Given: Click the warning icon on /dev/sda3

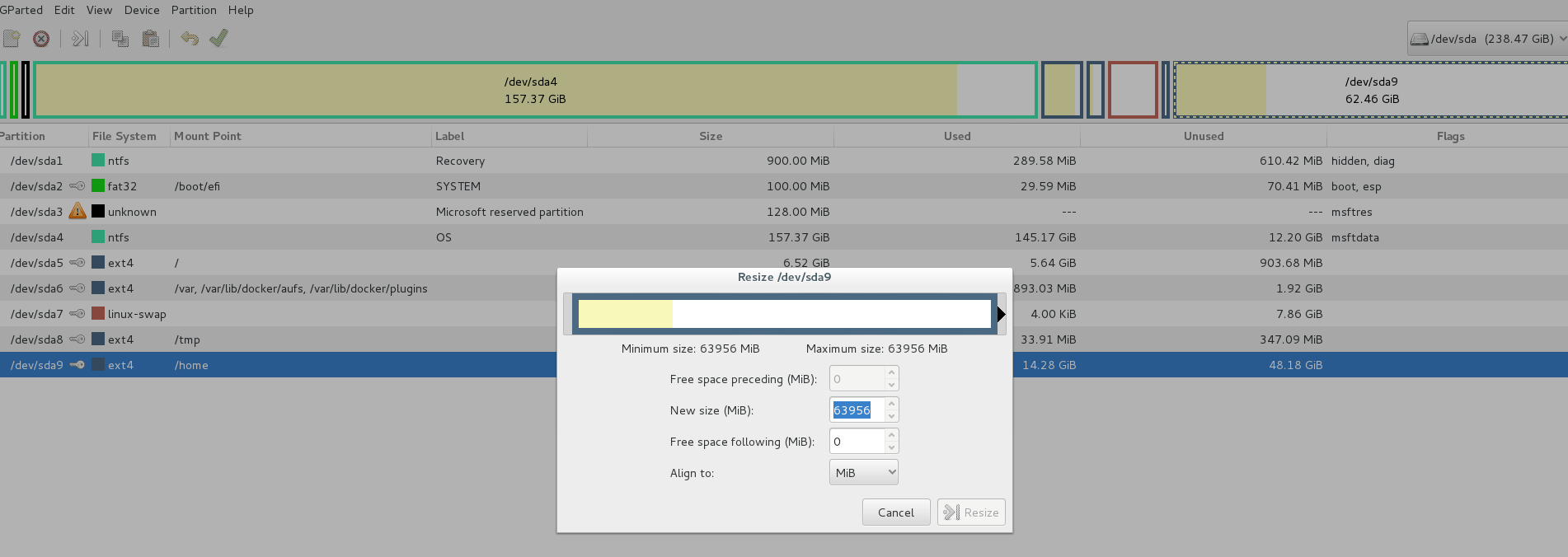Looking at the screenshot, I should 77,212.
